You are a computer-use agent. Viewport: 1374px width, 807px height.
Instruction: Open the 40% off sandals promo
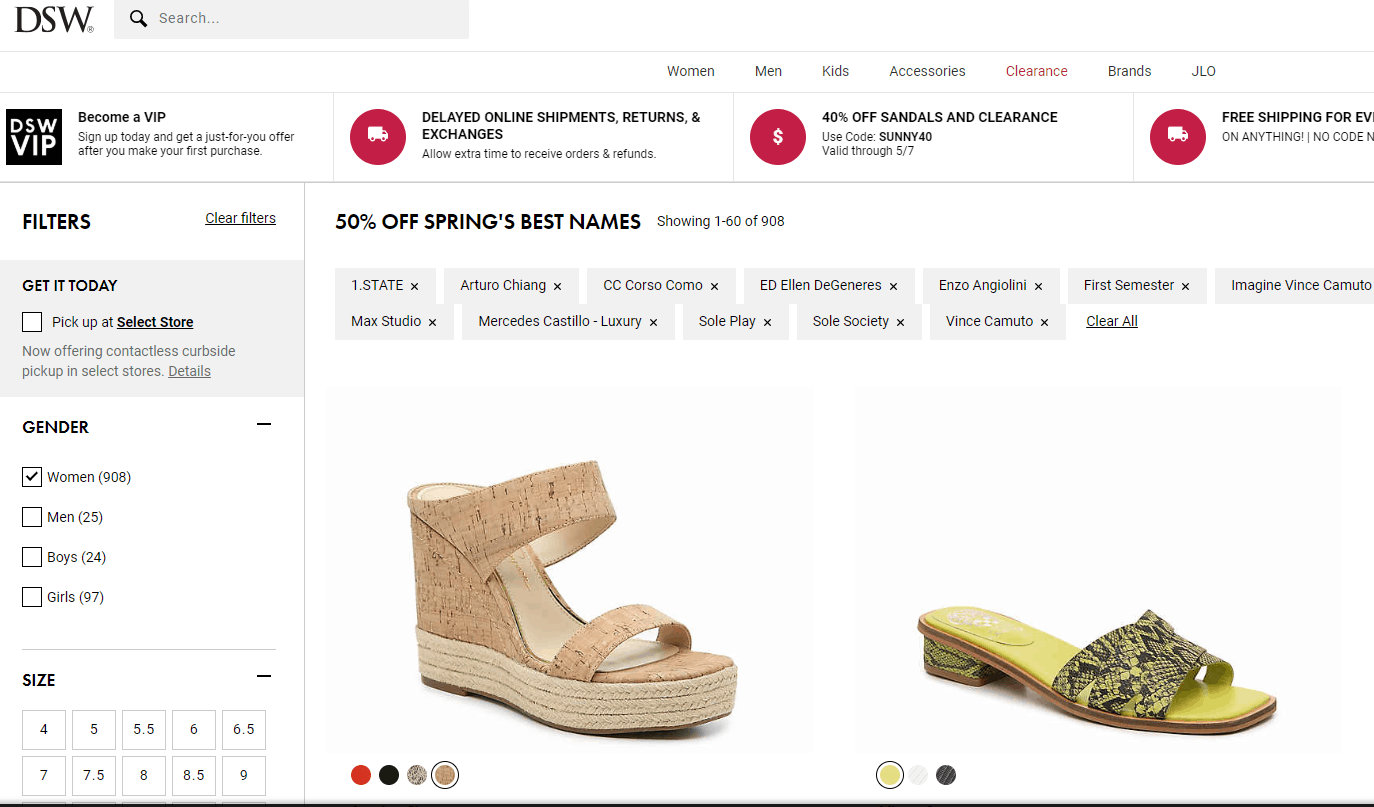coord(939,117)
